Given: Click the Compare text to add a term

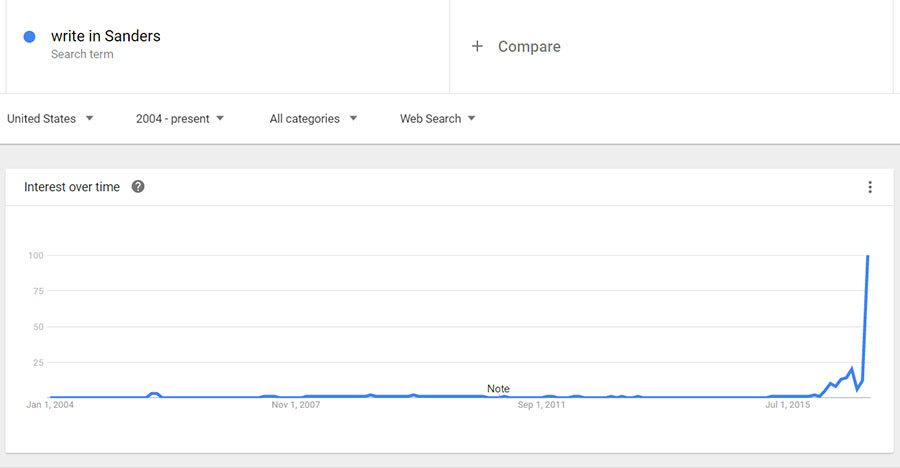Looking at the screenshot, I should point(529,46).
